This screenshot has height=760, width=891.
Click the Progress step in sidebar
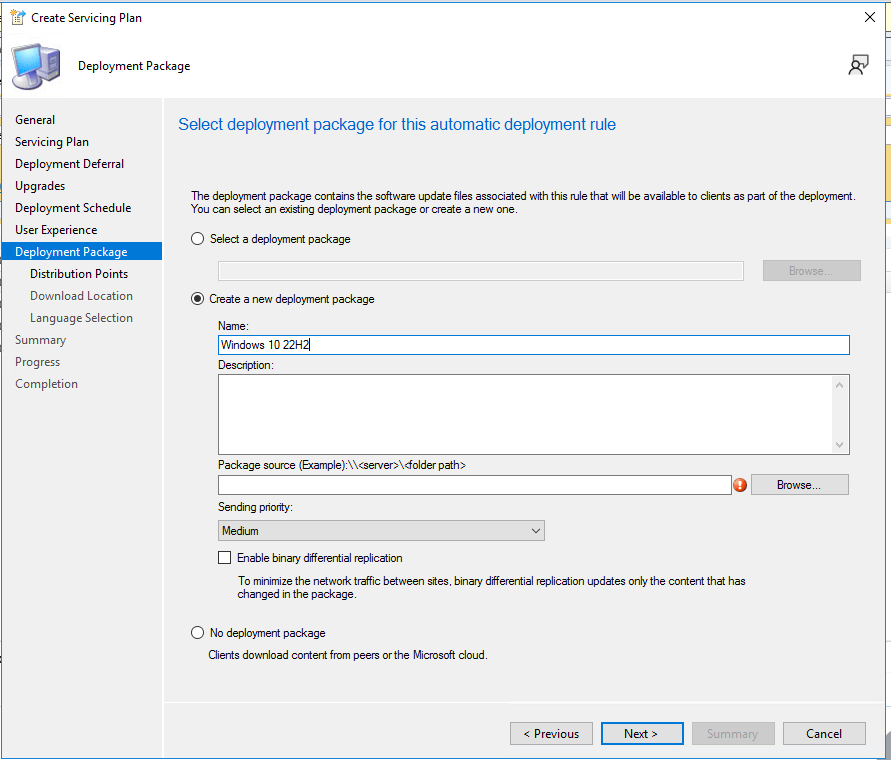click(x=38, y=362)
